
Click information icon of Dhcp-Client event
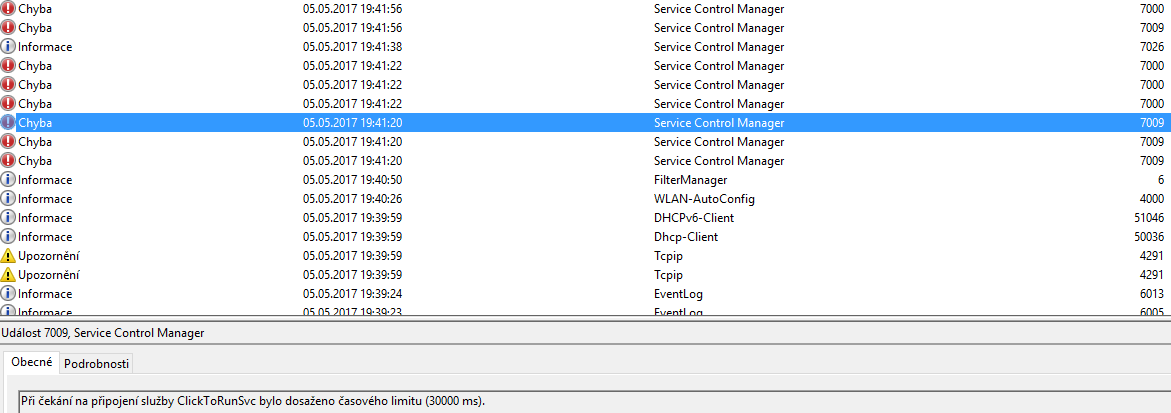tap(9, 237)
